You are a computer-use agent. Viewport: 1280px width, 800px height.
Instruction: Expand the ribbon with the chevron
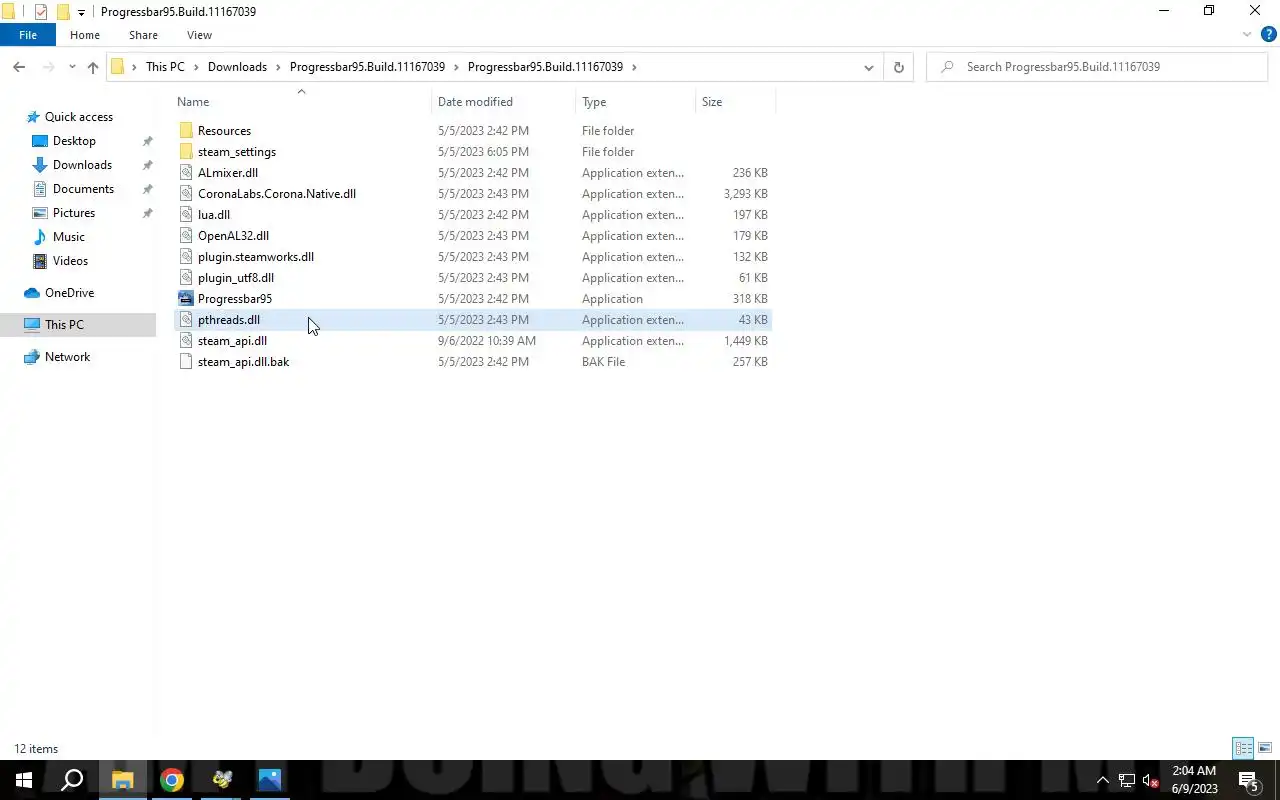tap(1247, 35)
